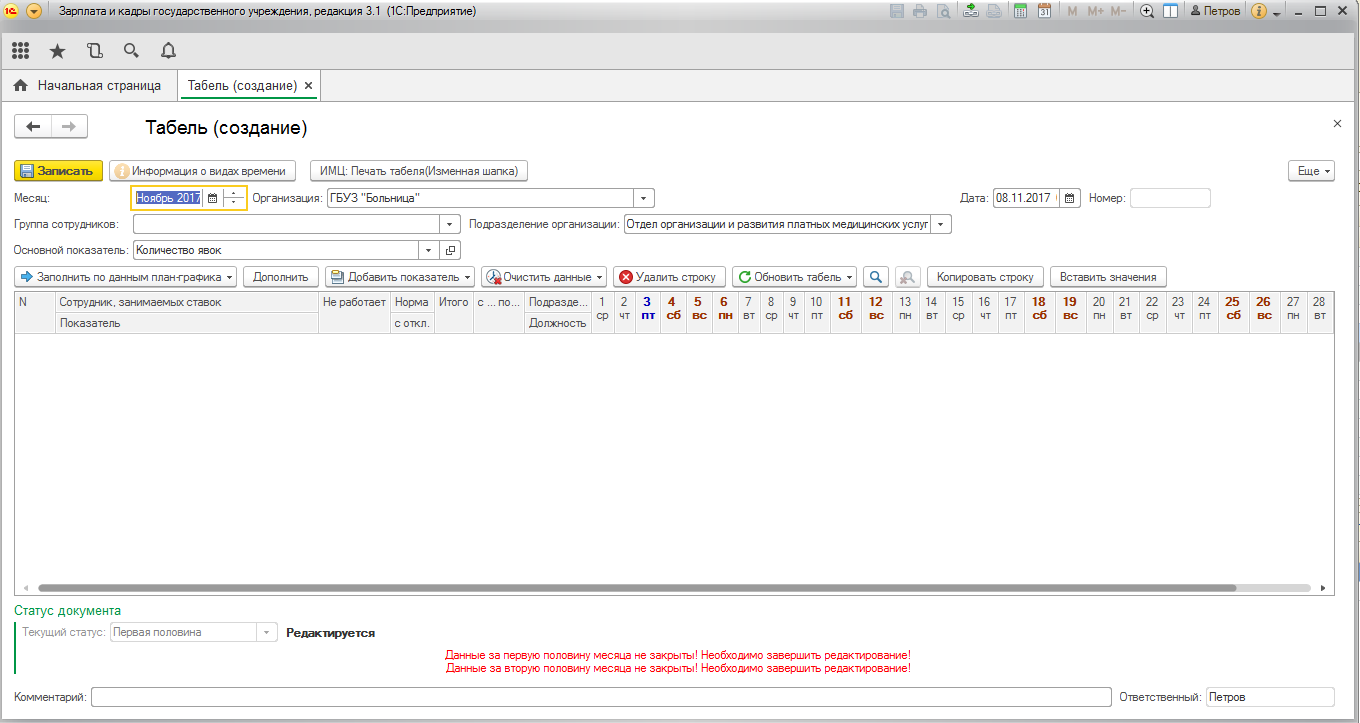Open the history icon in the toolbar
The width and height of the screenshot is (1360, 723).
[x=94, y=51]
